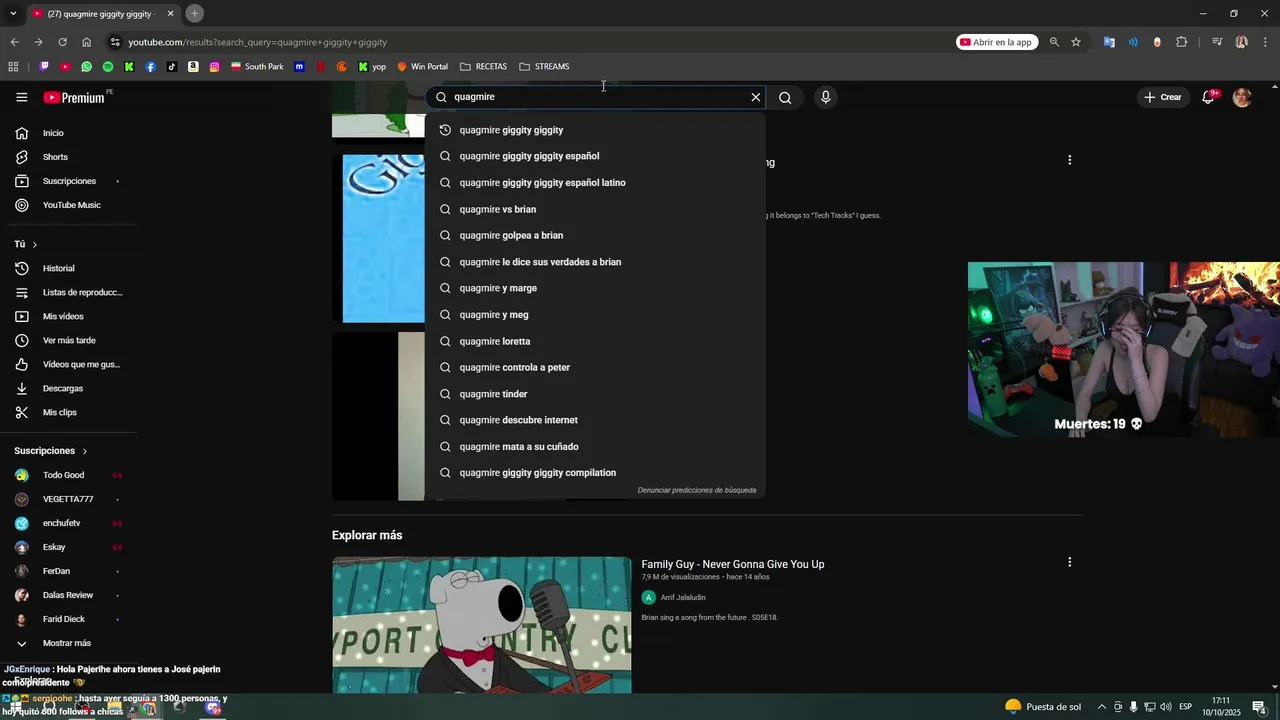Viewport: 1280px width, 720px height.
Task: Click the YouTube Premium logo
Action: 74,97
